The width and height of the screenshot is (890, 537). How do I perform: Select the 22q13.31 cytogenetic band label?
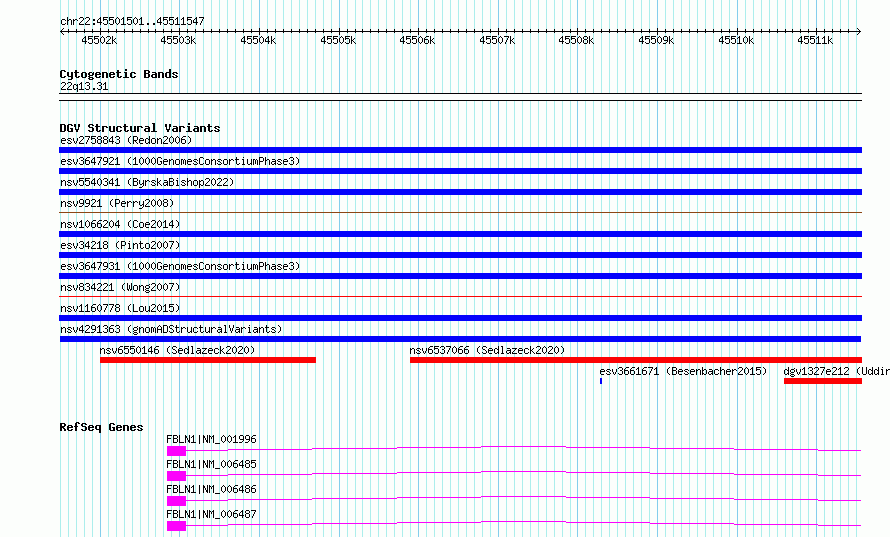84,86
